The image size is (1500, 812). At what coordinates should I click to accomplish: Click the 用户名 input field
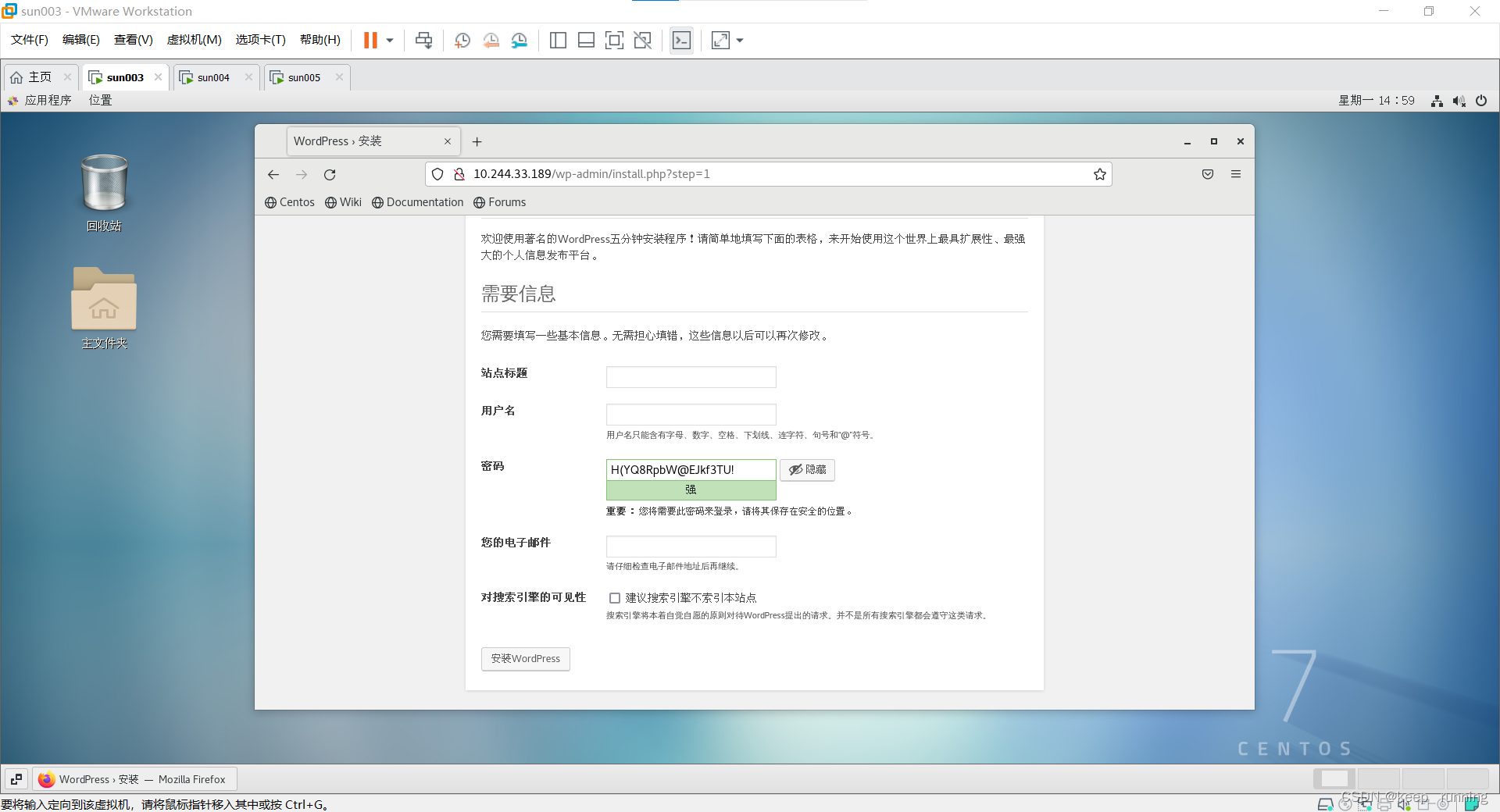tap(691, 415)
